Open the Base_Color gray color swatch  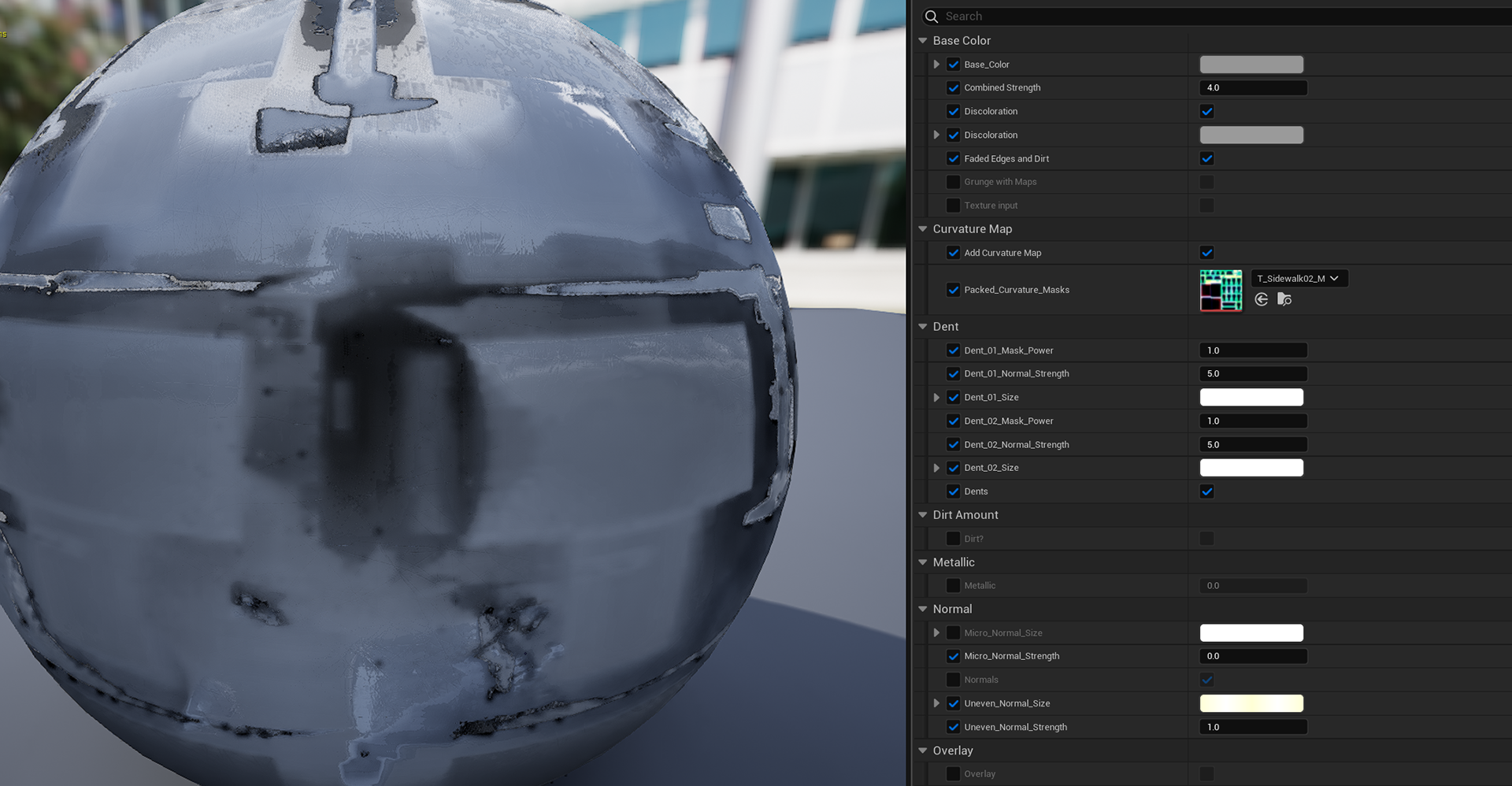1251,65
